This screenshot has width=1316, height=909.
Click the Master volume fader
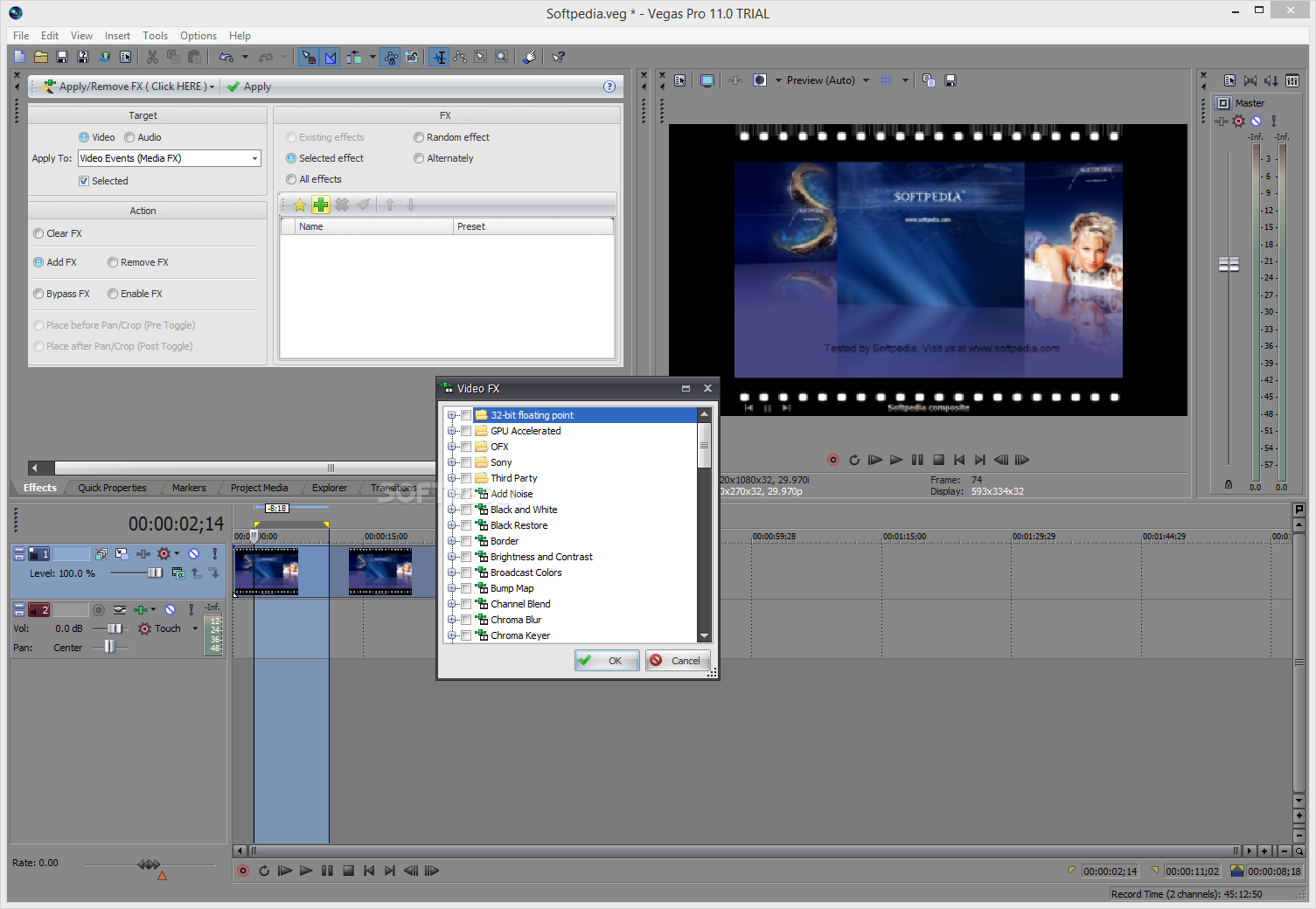coord(1229,264)
